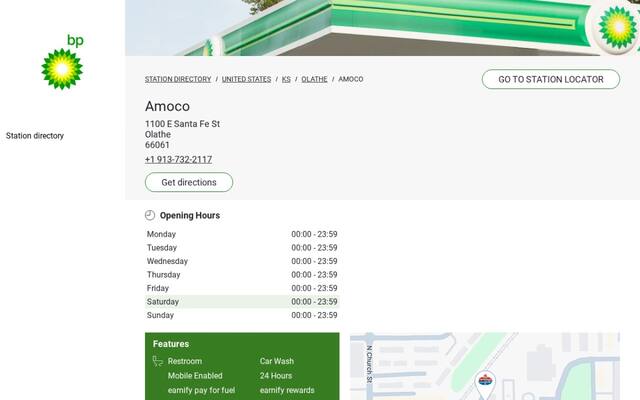The width and height of the screenshot is (640, 400).
Task: Click the Get directions button
Action: coord(189,182)
